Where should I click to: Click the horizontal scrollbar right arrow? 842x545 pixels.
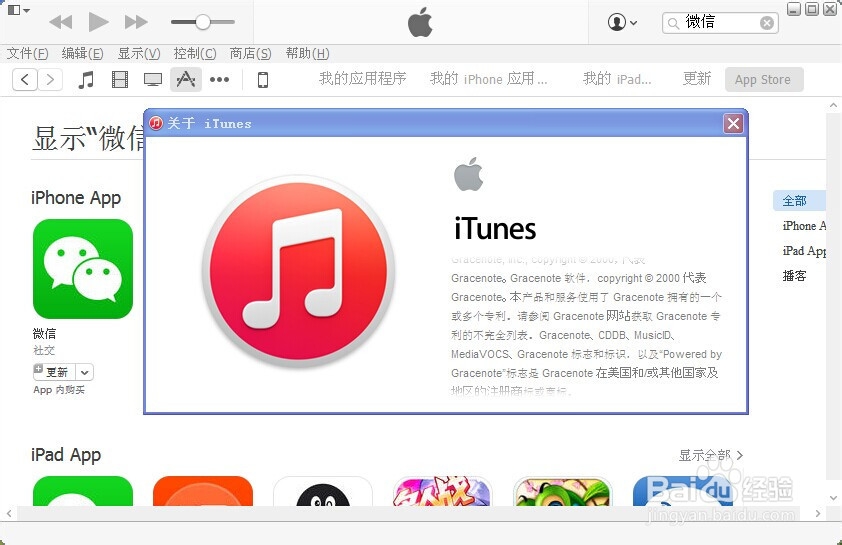(818, 514)
